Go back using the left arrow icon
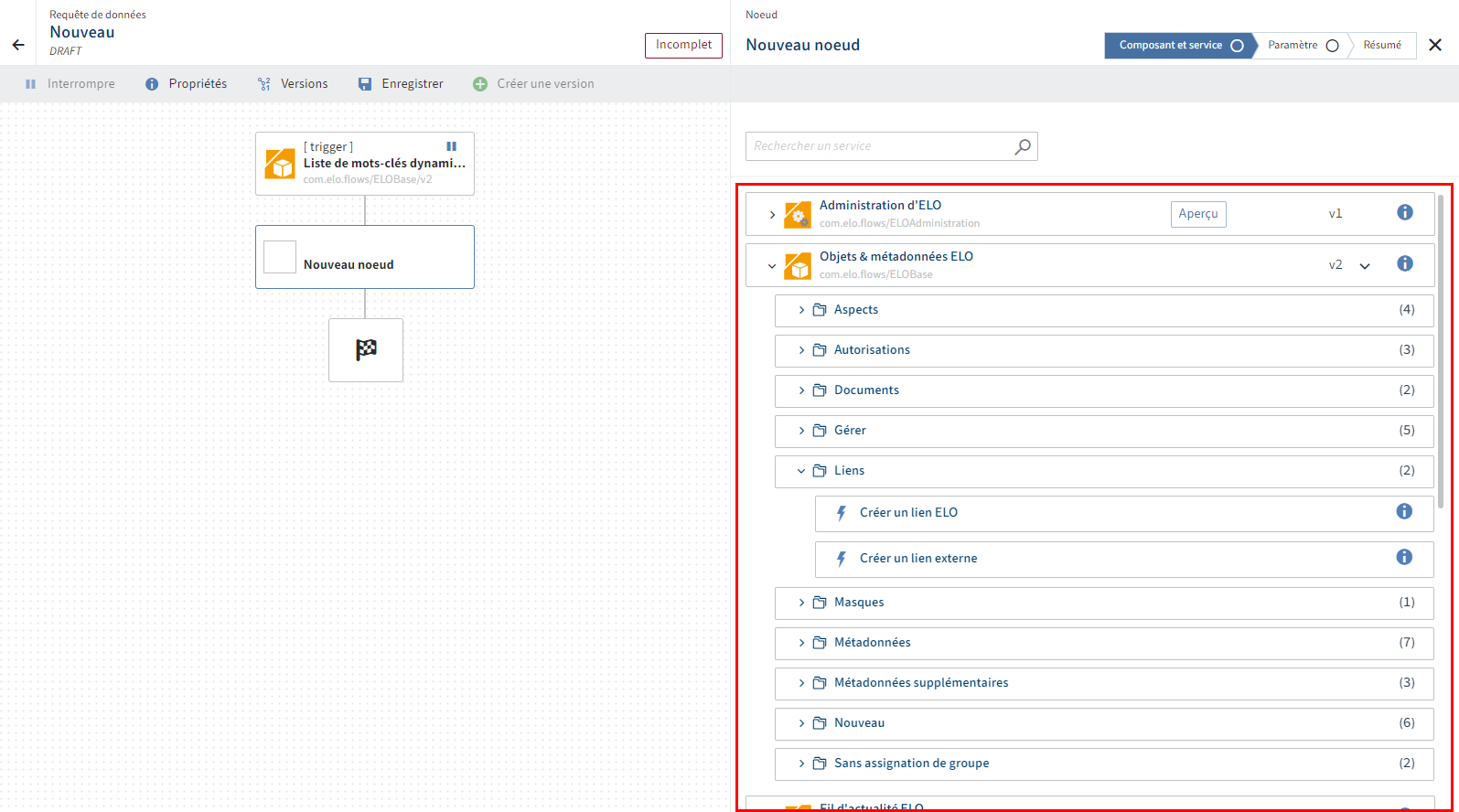1459x812 pixels. (x=18, y=45)
